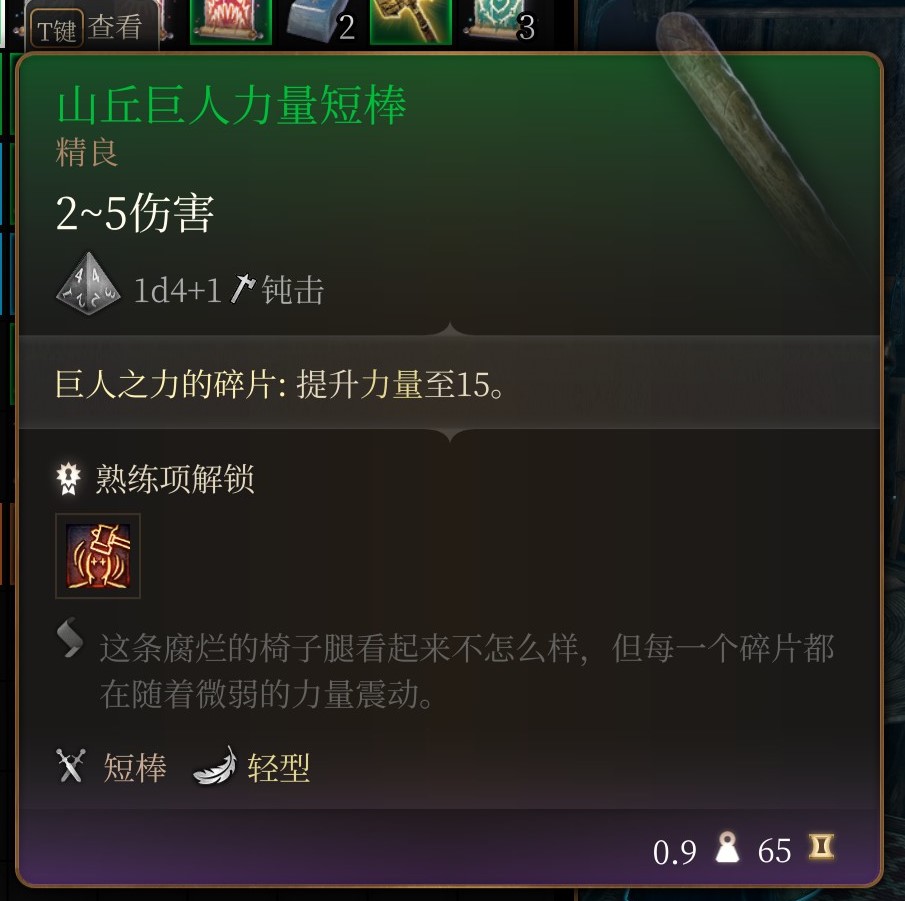Click the crossed swords 短棒 icon
The image size is (905, 901).
point(70,765)
